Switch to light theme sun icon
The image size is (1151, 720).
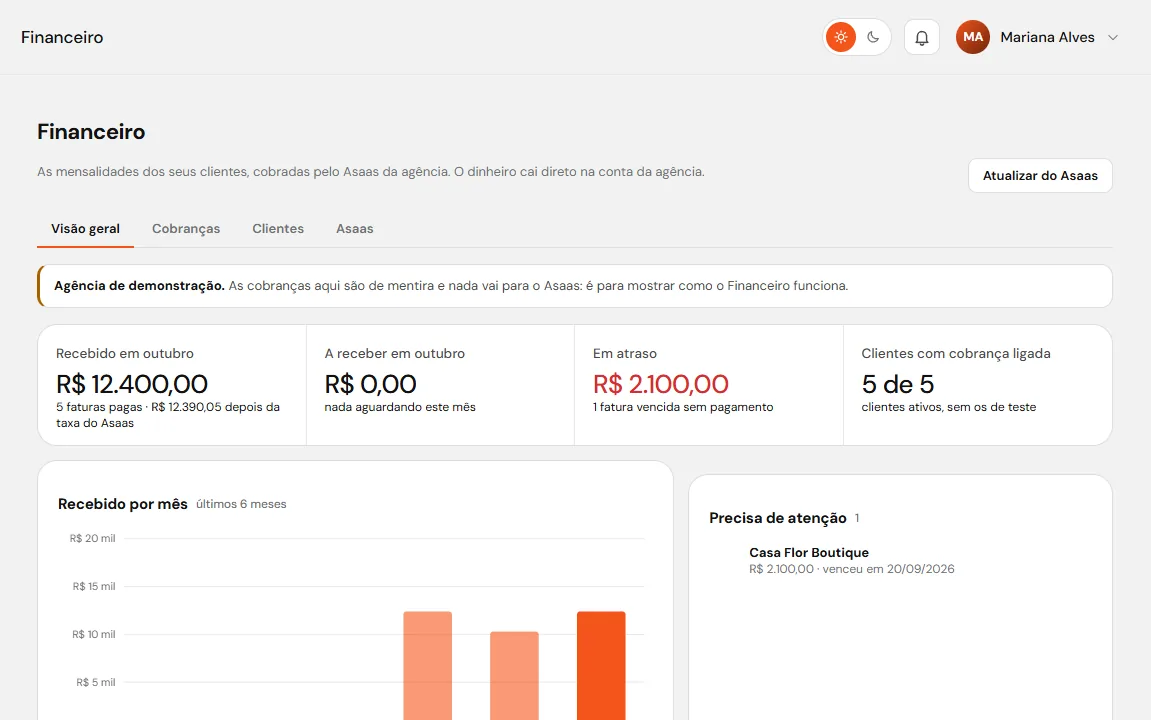coord(840,37)
